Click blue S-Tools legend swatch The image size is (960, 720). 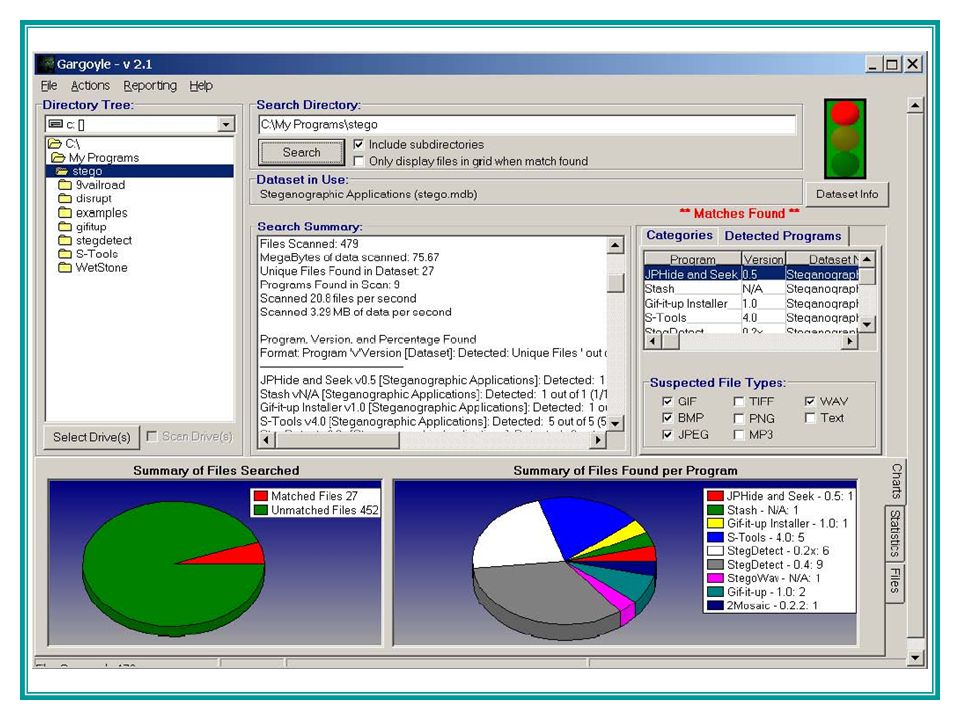[715, 537]
